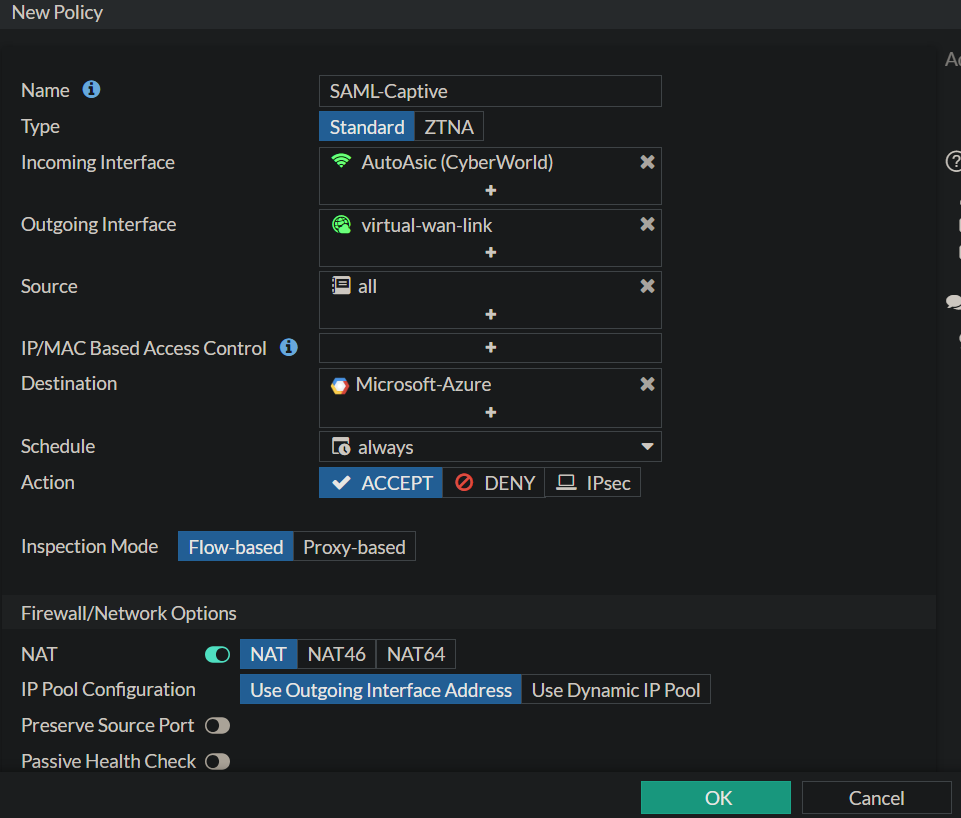The image size is (961, 818).
Task: Turn on Passive Health Check
Action: click(x=217, y=761)
